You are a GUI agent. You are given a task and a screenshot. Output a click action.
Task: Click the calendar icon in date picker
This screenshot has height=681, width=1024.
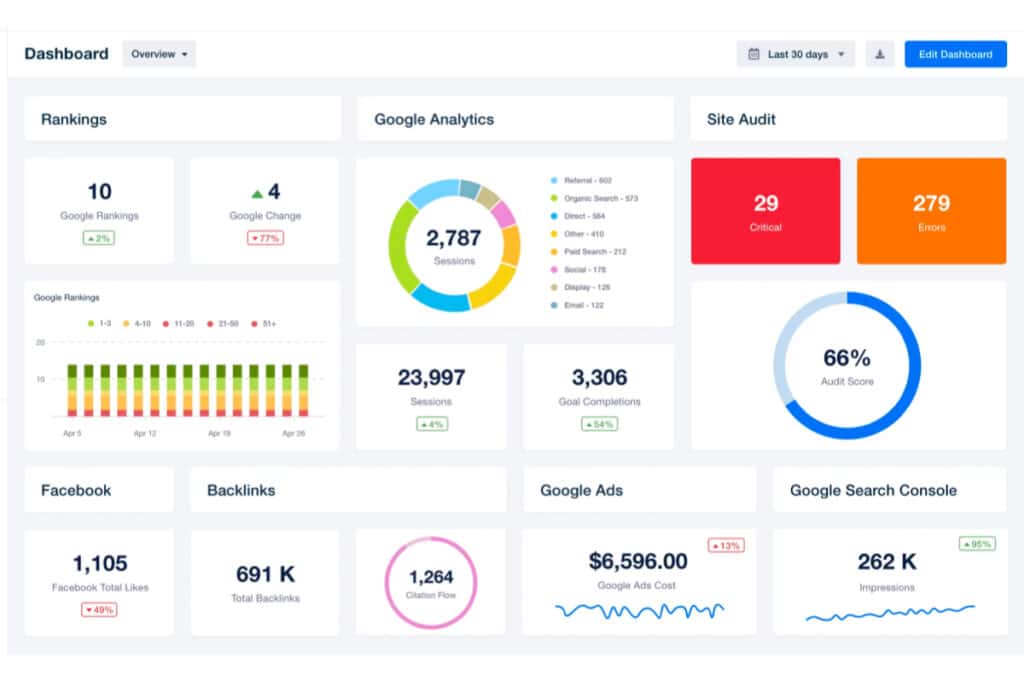[x=753, y=54]
